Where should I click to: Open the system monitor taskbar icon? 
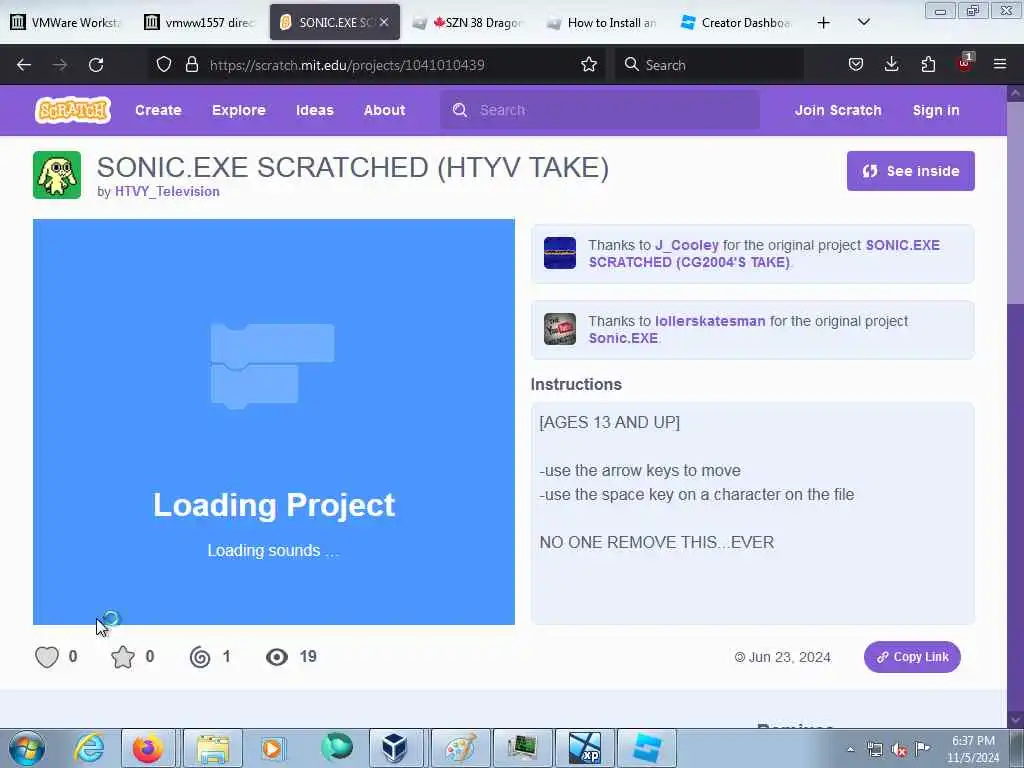point(521,748)
